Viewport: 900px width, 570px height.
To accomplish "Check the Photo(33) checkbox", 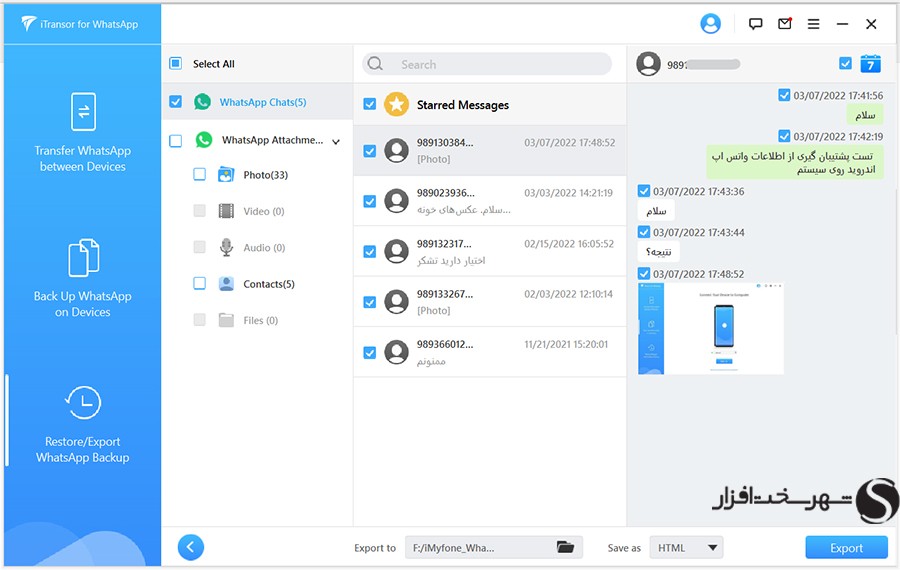I will pyautogui.click(x=199, y=174).
